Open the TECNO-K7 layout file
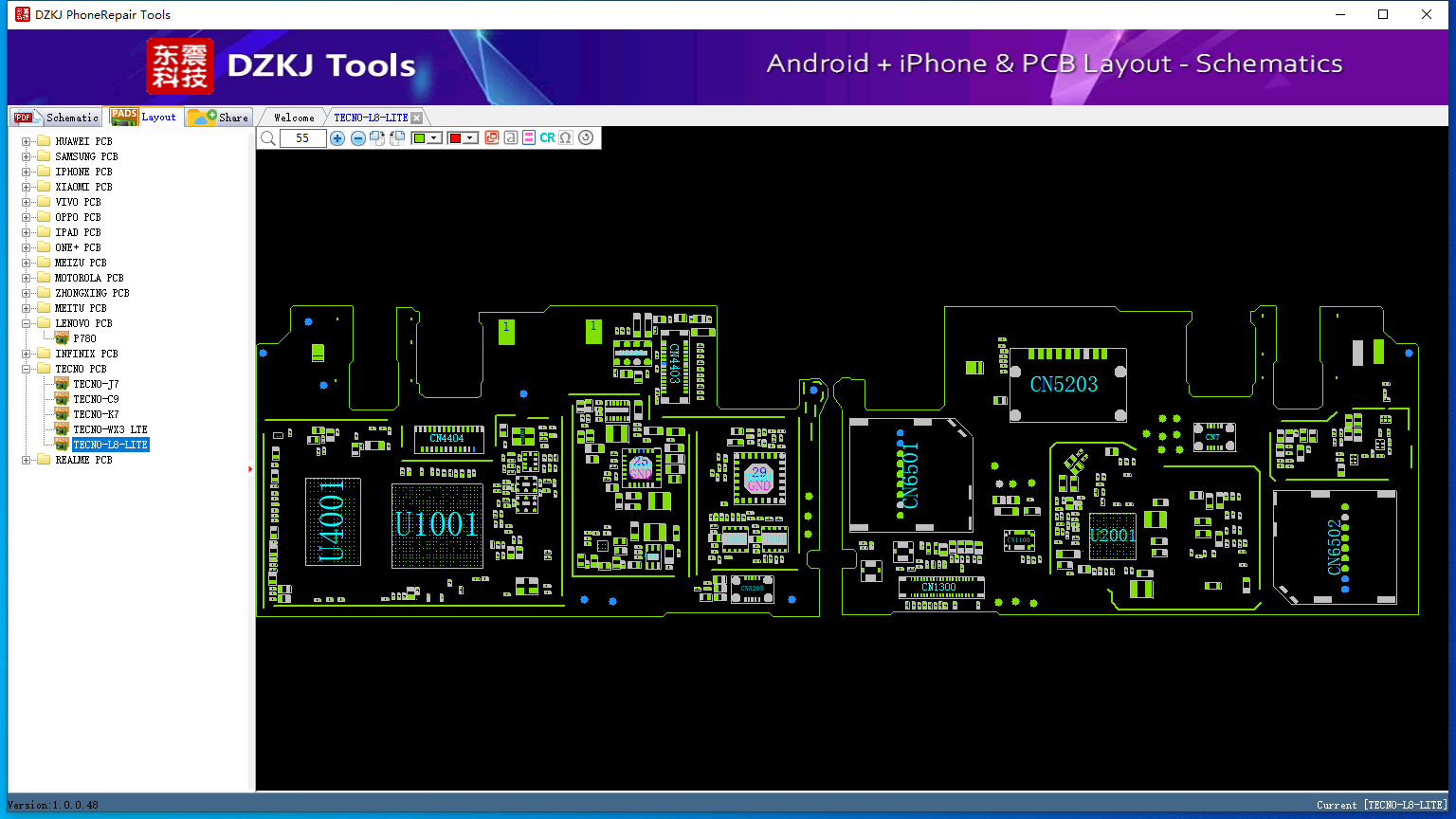Viewport: 1456px width, 819px height. (x=96, y=415)
